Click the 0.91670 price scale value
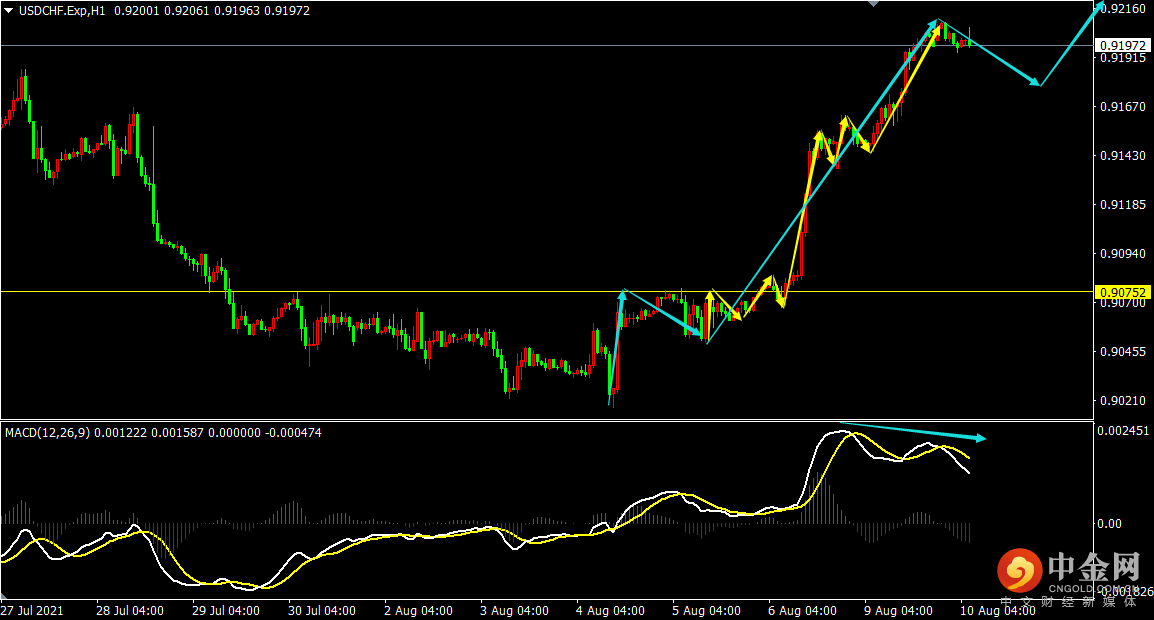The height and width of the screenshot is (620, 1154). tap(1124, 107)
